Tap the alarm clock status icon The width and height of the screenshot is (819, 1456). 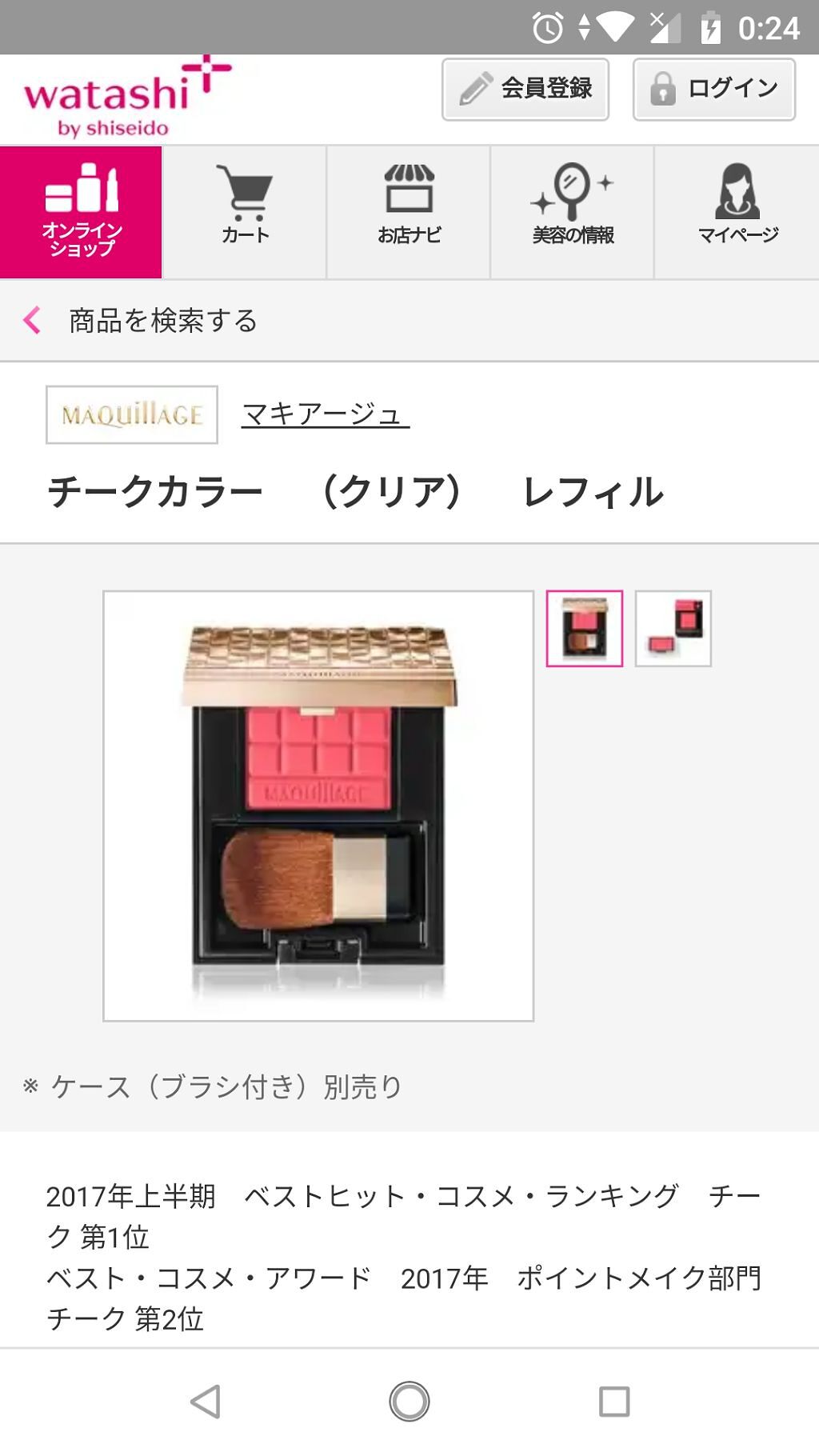pyautogui.click(x=548, y=28)
